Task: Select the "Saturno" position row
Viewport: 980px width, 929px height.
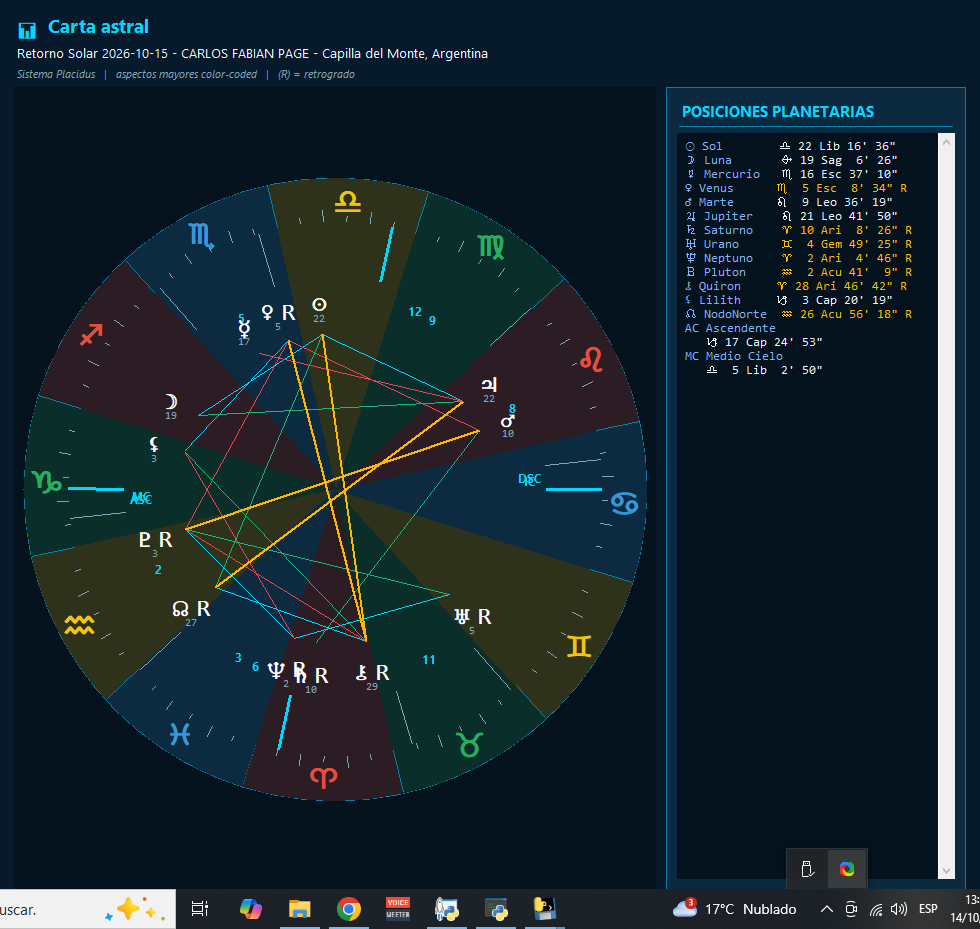Action: coord(798,230)
